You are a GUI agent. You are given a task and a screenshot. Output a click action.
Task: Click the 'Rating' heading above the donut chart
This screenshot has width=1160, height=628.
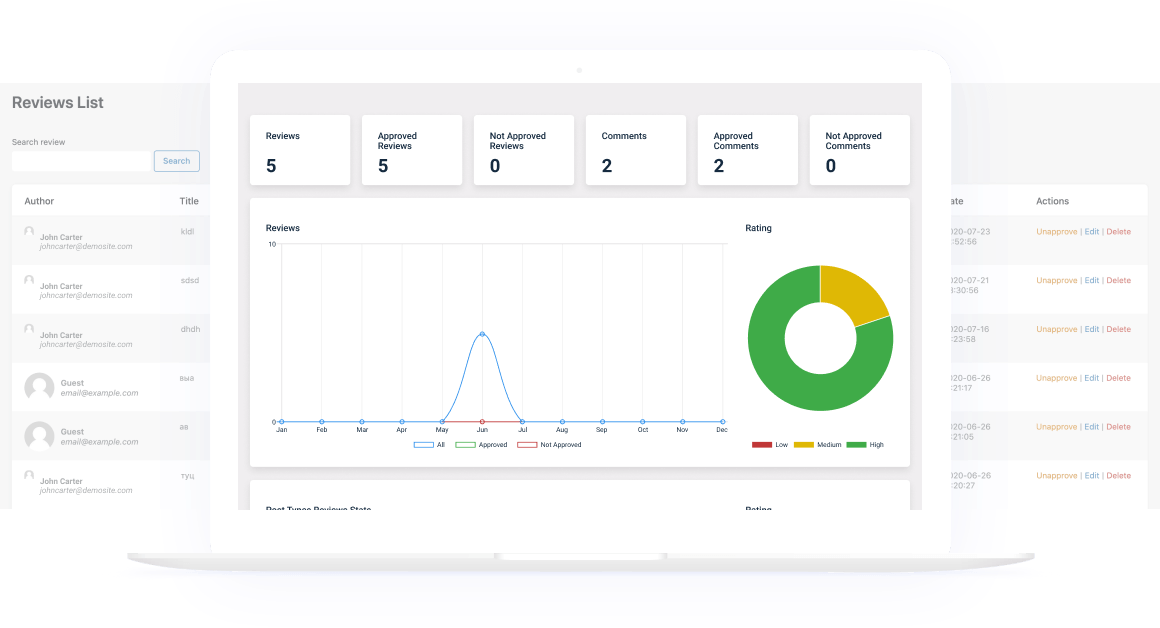[758, 228]
